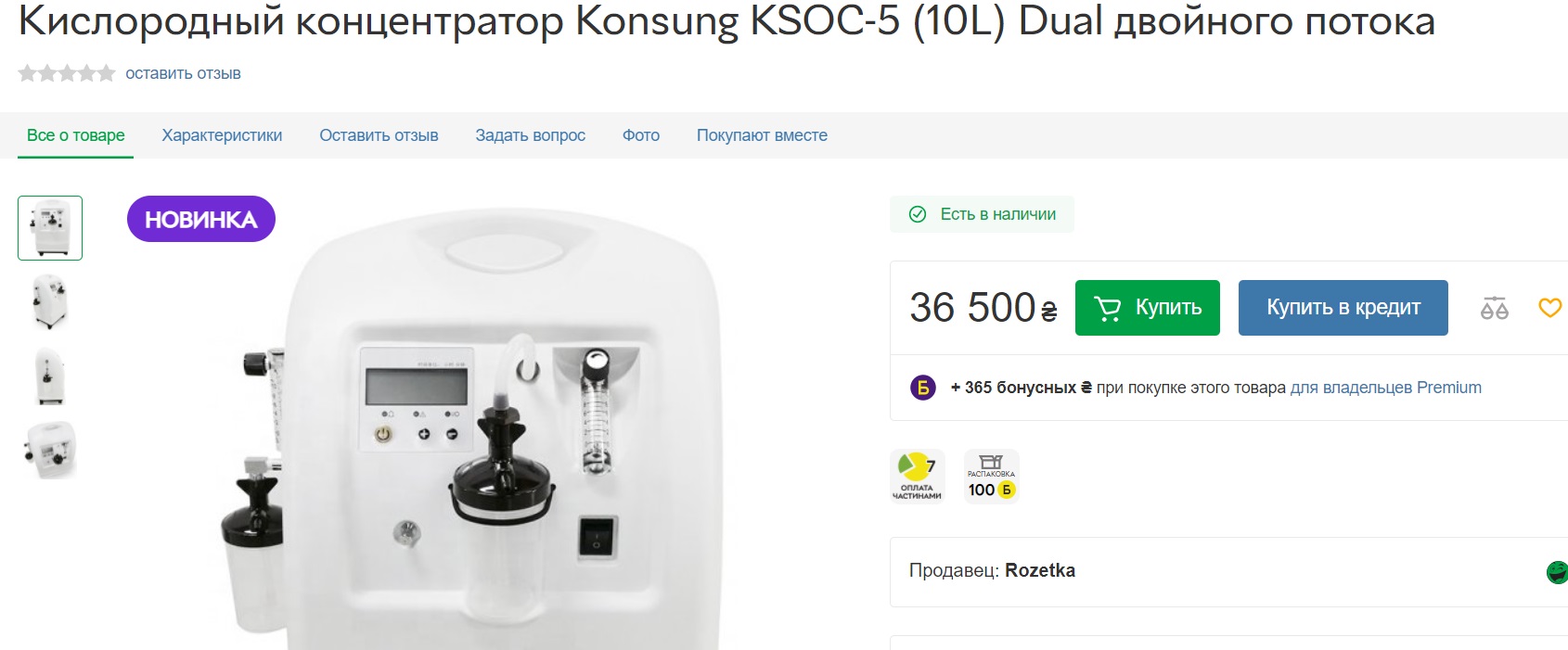Switch to Задать вопрос tab

pos(530,135)
